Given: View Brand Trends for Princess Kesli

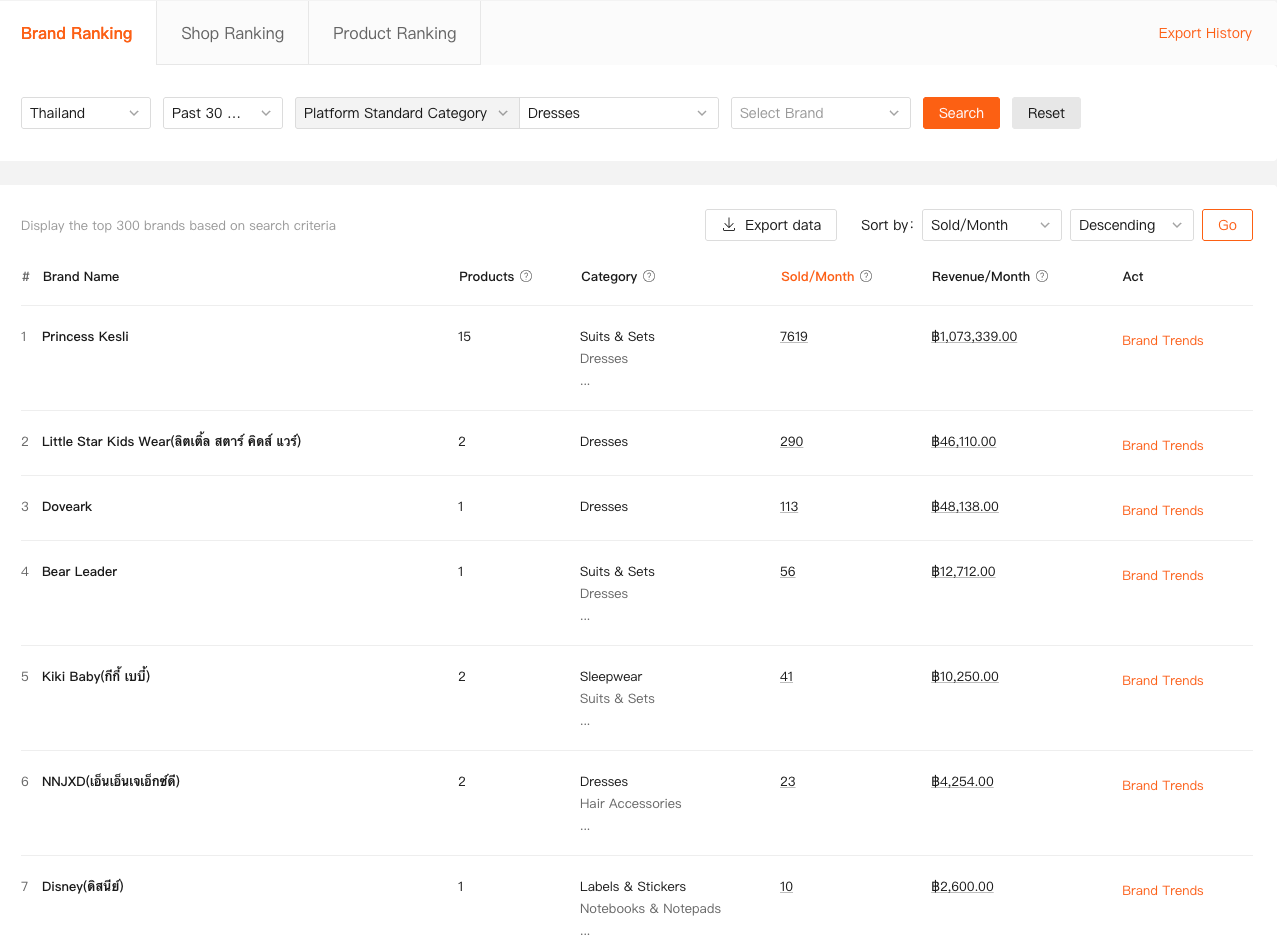Looking at the screenshot, I should point(1162,341).
